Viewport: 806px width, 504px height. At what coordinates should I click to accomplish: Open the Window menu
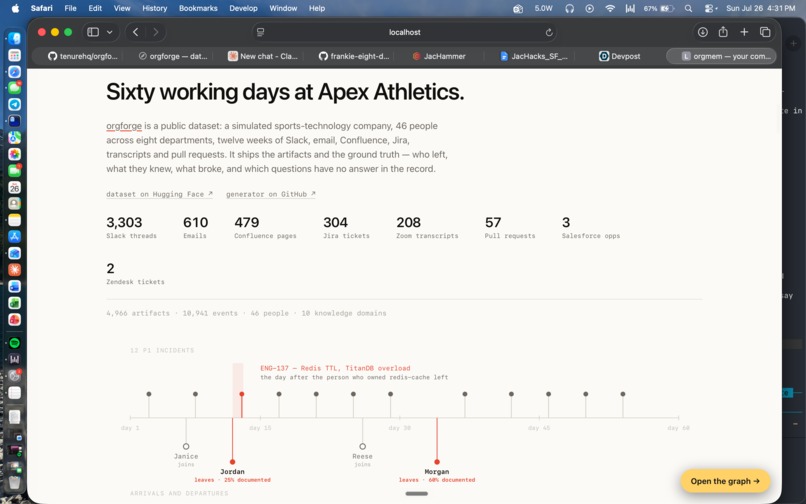(283, 8)
